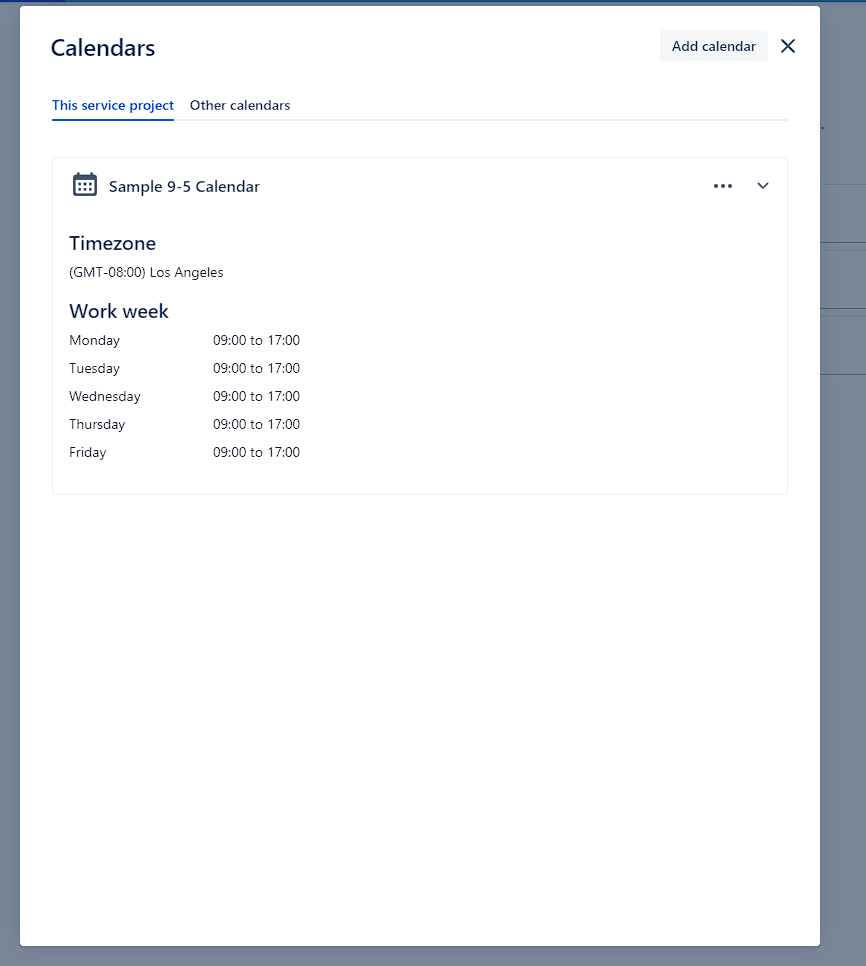Open the three-dot menu for Sample 9-5 Calendar
This screenshot has width=866, height=966.
coord(722,186)
